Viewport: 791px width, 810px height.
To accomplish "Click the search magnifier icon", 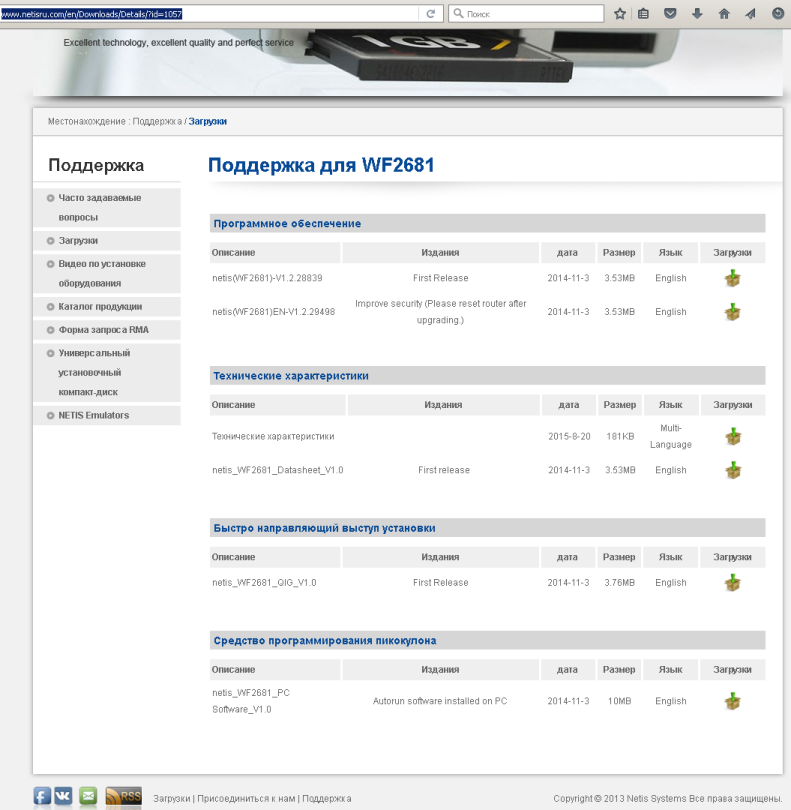I will [x=458, y=13].
